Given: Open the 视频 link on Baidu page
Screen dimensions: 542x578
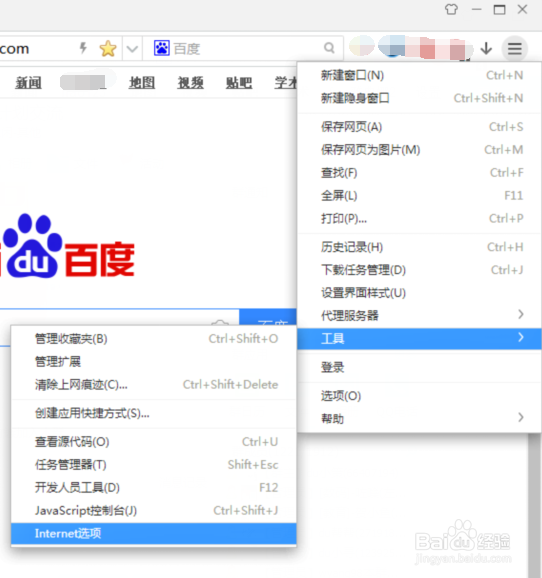Looking at the screenshot, I should point(191,83).
